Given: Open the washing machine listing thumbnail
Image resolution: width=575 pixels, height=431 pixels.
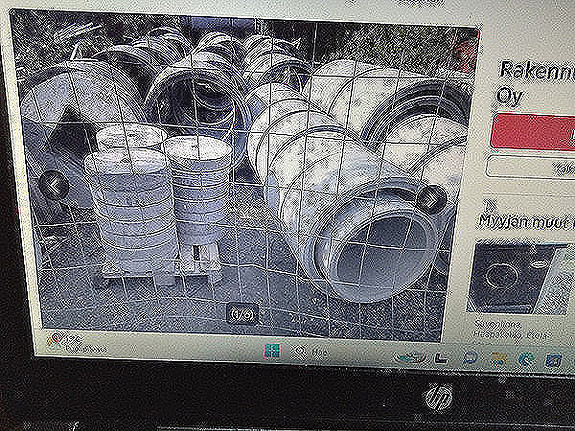Looking at the screenshot, I should pos(521,277).
